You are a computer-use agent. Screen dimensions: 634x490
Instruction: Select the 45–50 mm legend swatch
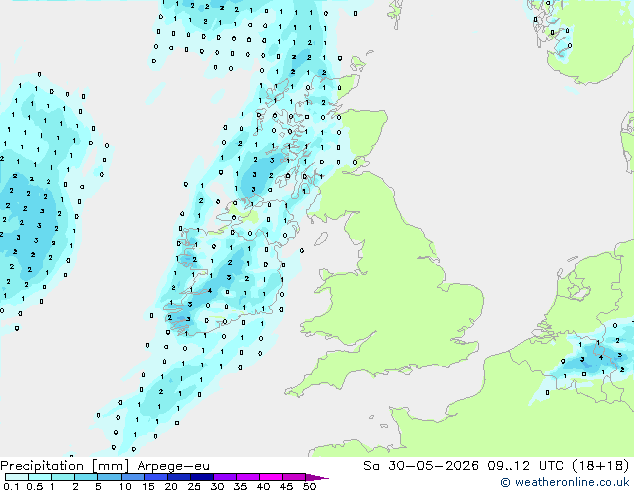pyautogui.click(x=294, y=477)
